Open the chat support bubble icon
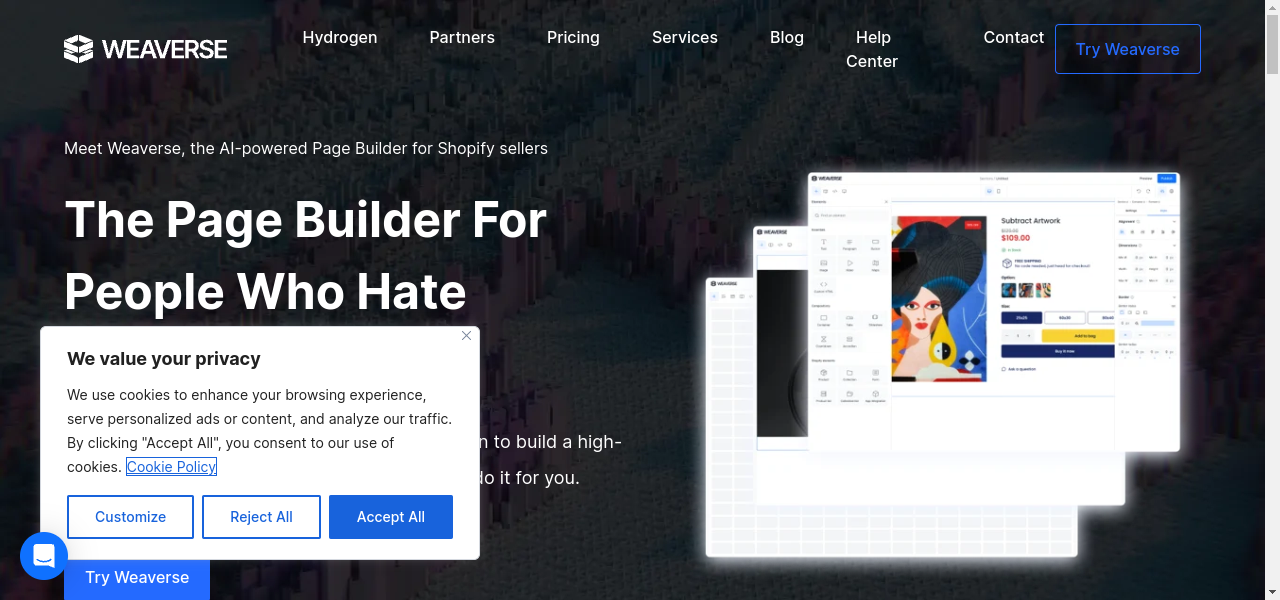Viewport: 1280px width, 600px height. (x=44, y=556)
